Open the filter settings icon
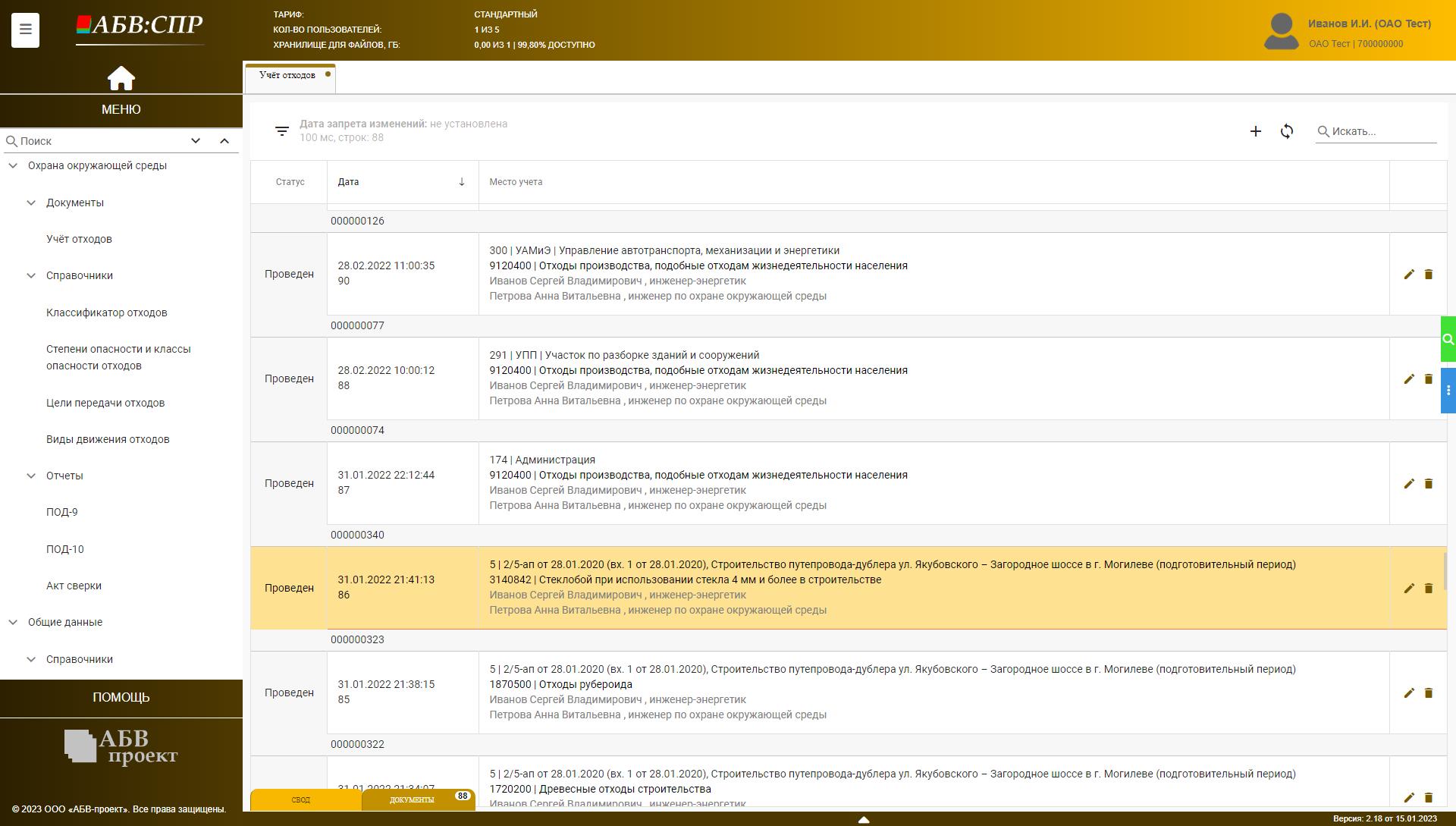This screenshot has width=1456, height=826. 282,131
